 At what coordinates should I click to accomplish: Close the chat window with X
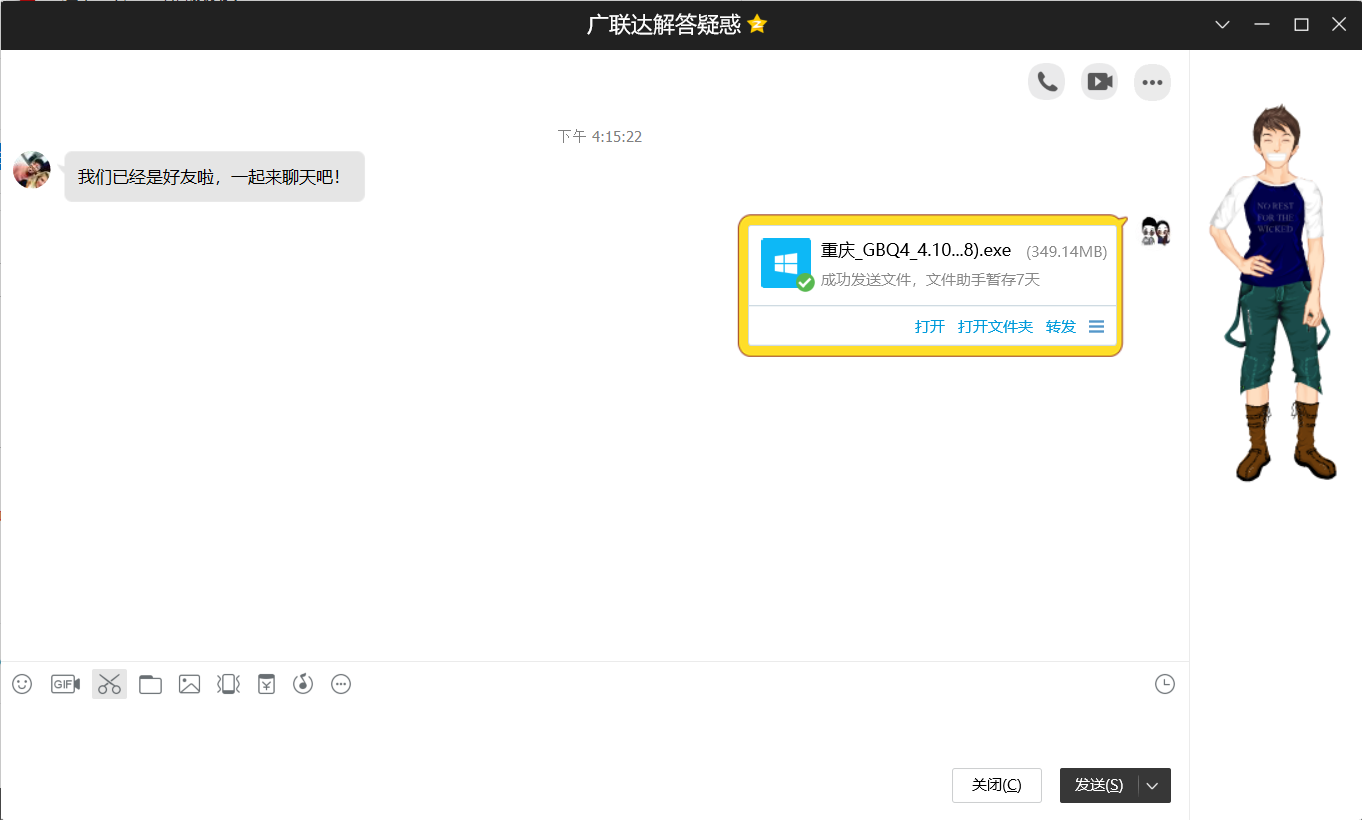coord(1339,25)
